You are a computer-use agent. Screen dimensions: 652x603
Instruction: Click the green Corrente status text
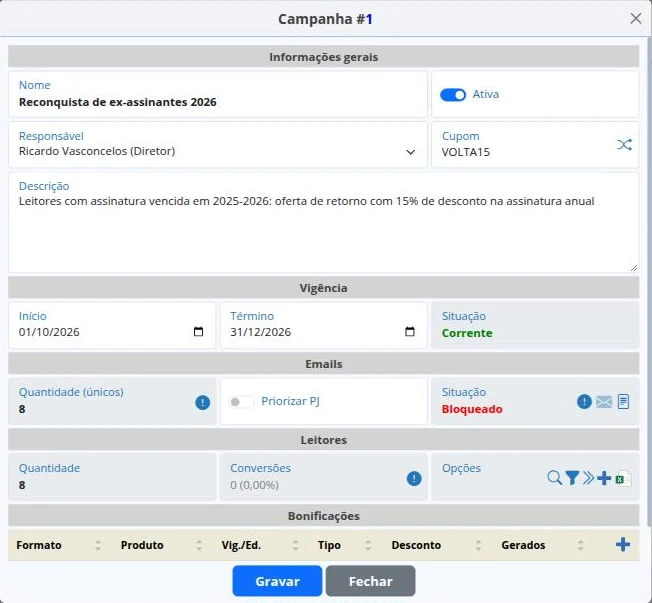(x=467, y=333)
